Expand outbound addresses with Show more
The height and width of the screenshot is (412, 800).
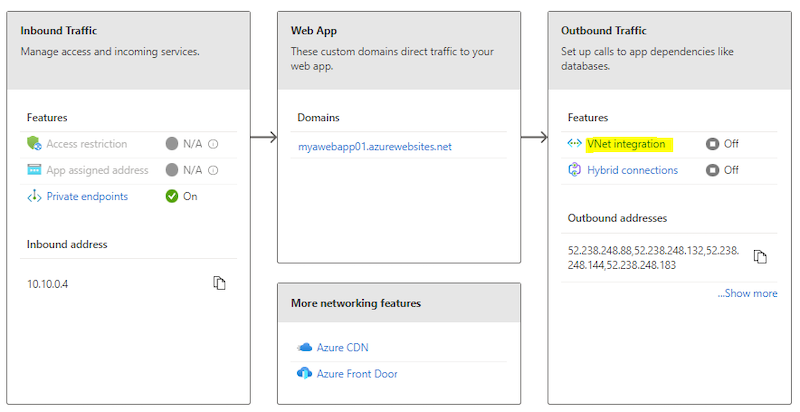[x=747, y=293]
